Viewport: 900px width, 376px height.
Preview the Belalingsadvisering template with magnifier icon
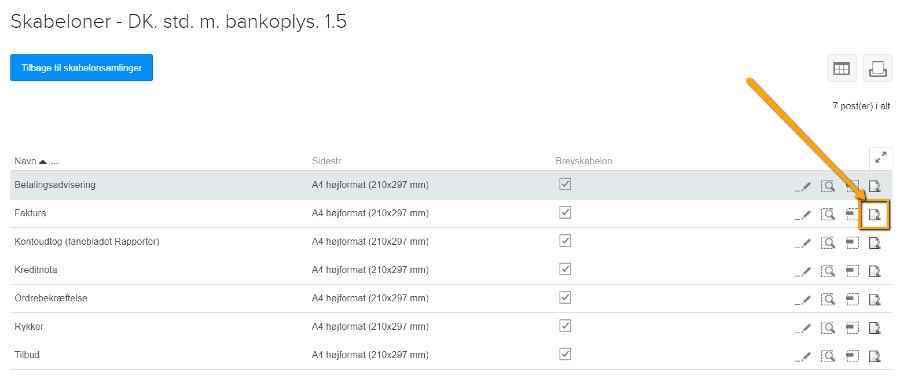click(x=828, y=186)
